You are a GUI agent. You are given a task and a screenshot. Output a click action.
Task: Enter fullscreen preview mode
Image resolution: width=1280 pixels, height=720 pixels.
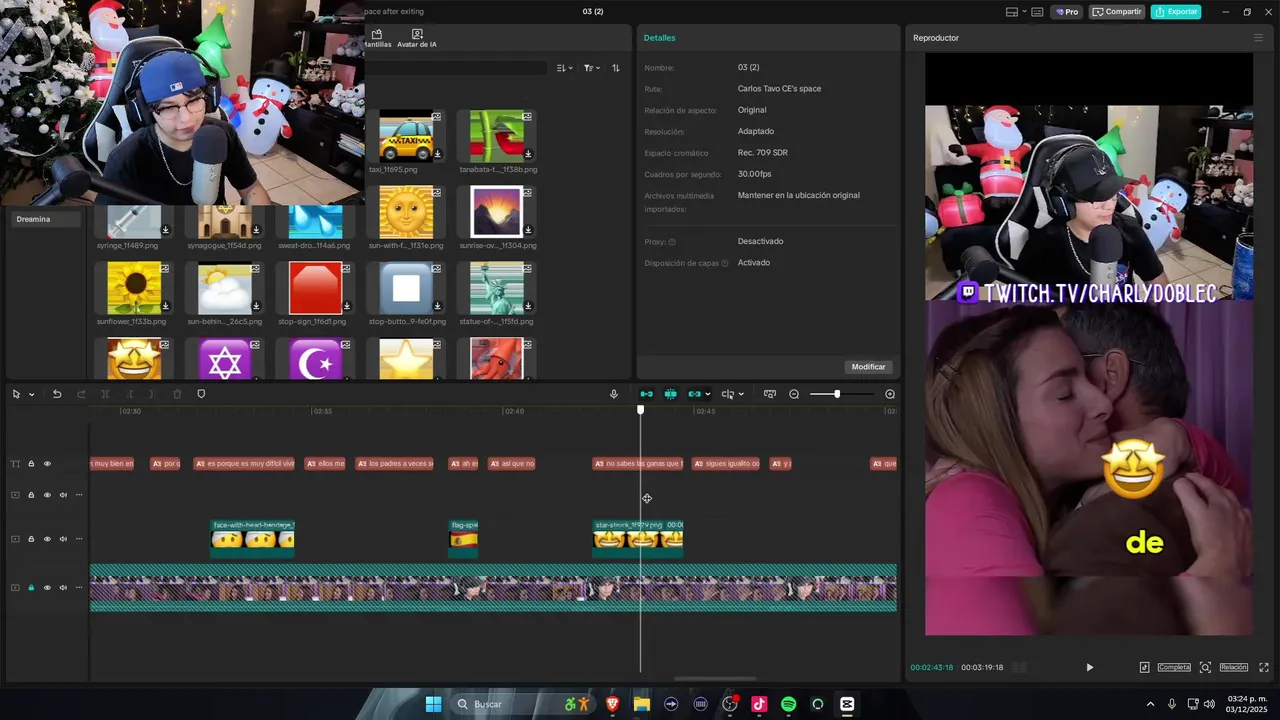pyautogui.click(x=1264, y=667)
